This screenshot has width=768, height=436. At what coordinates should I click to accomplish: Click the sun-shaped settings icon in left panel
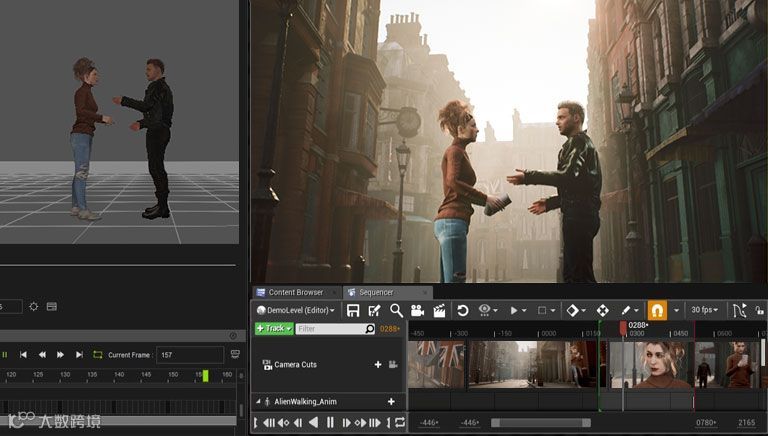point(33,306)
